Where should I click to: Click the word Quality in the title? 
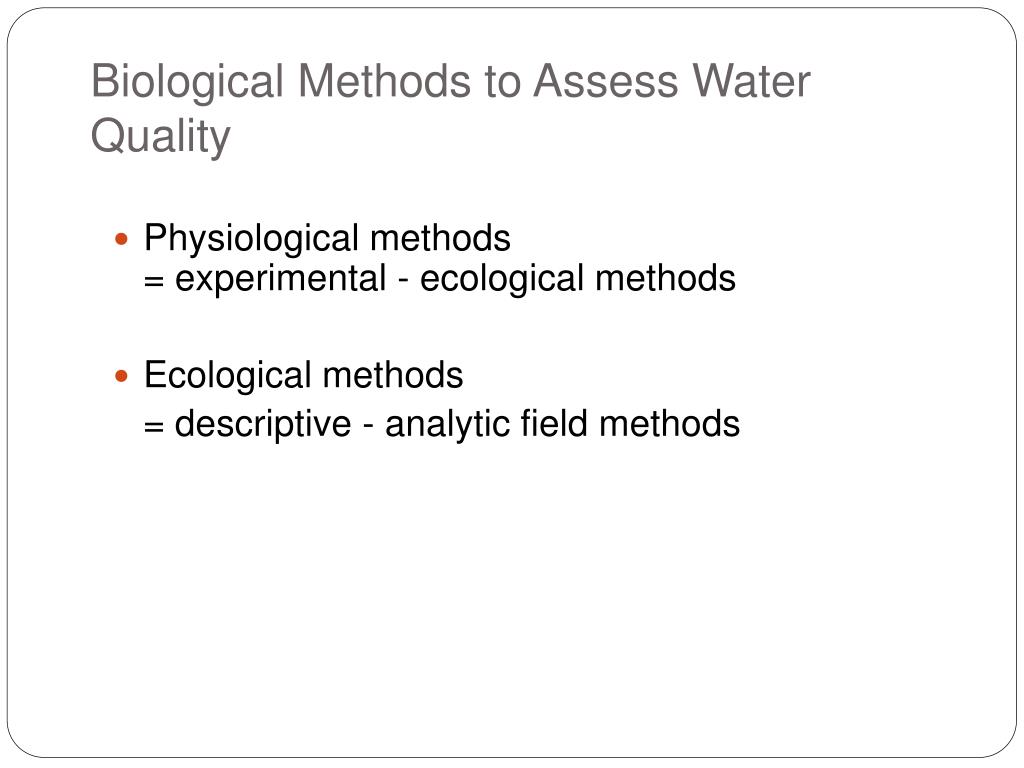pyautogui.click(x=161, y=137)
